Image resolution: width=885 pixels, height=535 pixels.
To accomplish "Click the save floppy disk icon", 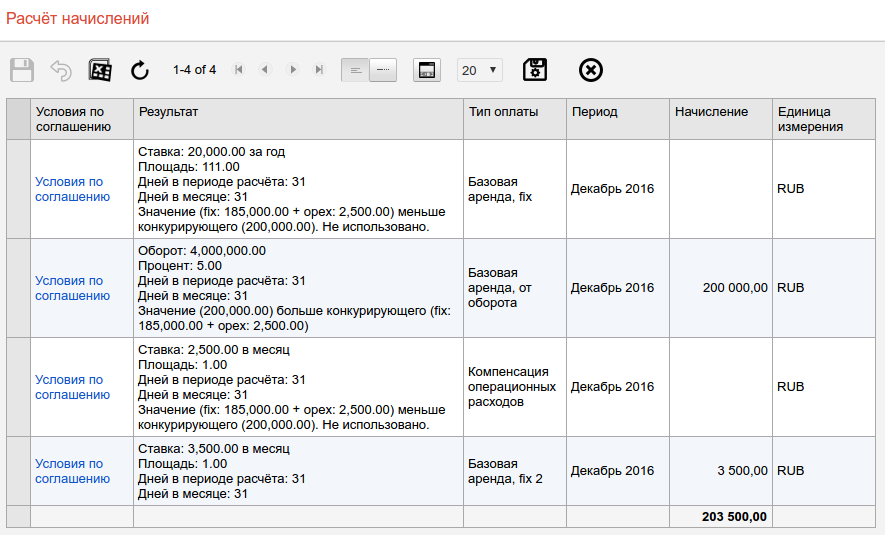I will [x=22, y=70].
